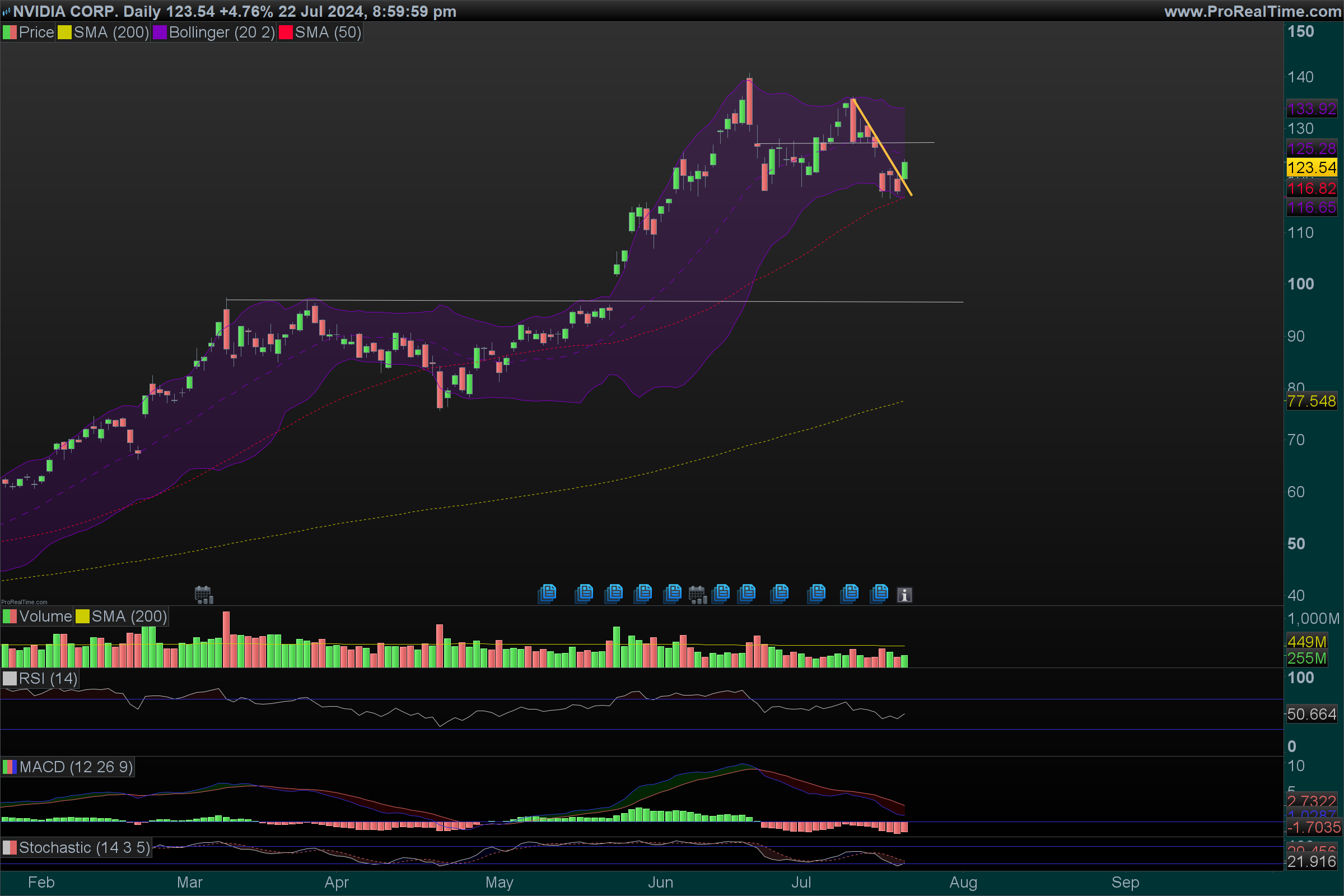Click the Volume panel legend label
Screen dimensions: 1344x896
45,616
